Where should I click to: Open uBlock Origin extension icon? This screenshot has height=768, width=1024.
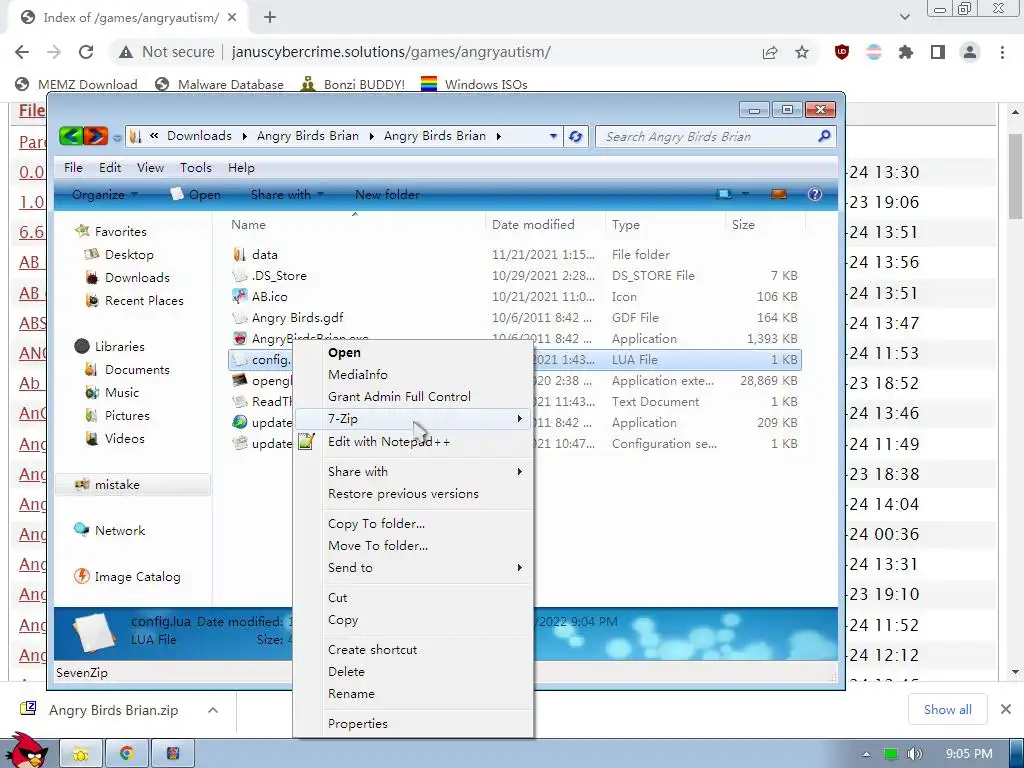[842, 52]
